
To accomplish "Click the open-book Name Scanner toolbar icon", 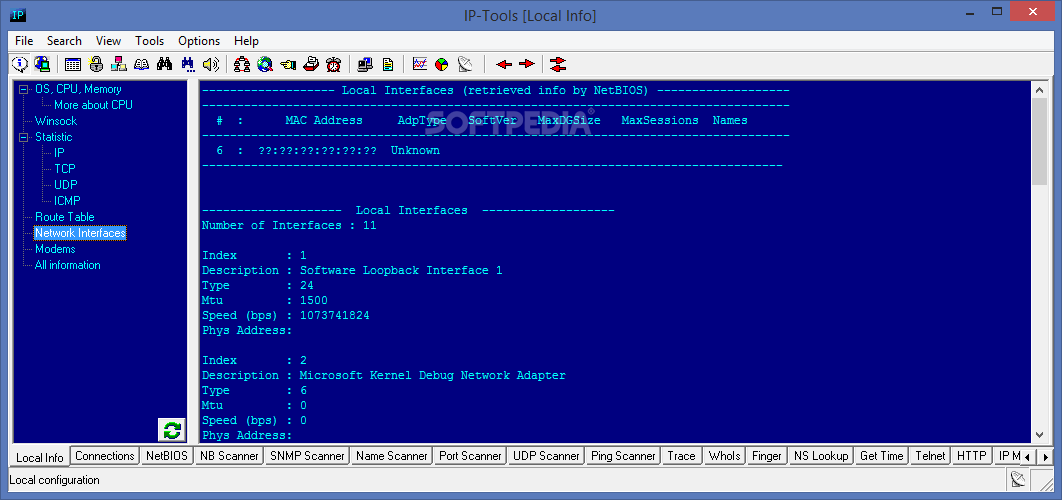I will tap(142, 64).
